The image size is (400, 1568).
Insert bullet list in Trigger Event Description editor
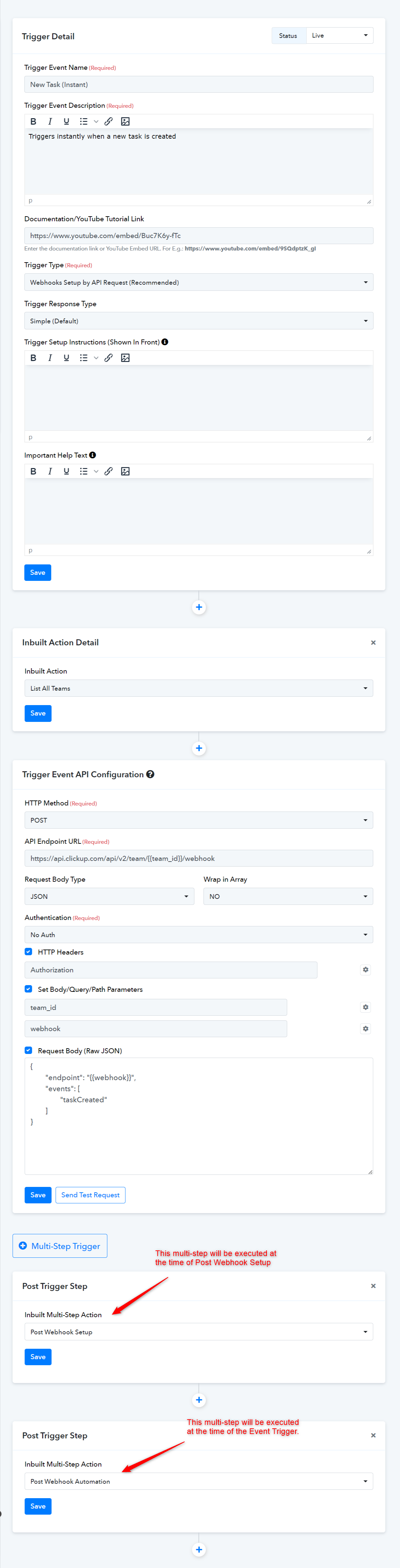[84, 121]
